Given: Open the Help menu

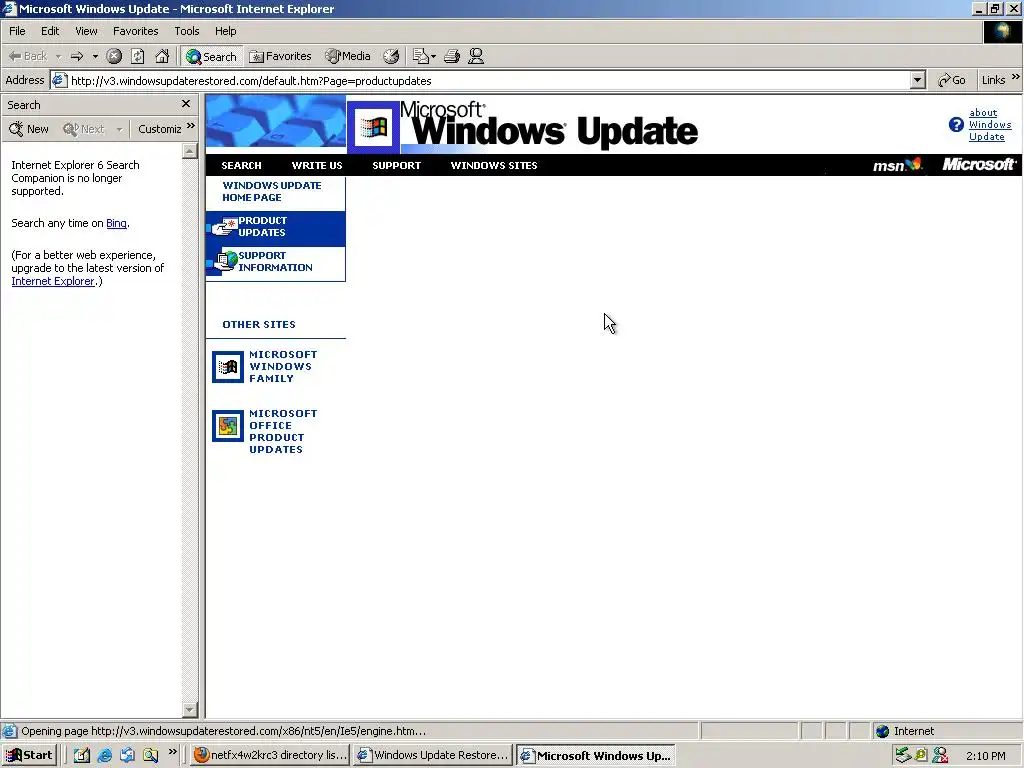Looking at the screenshot, I should [x=225, y=31].
